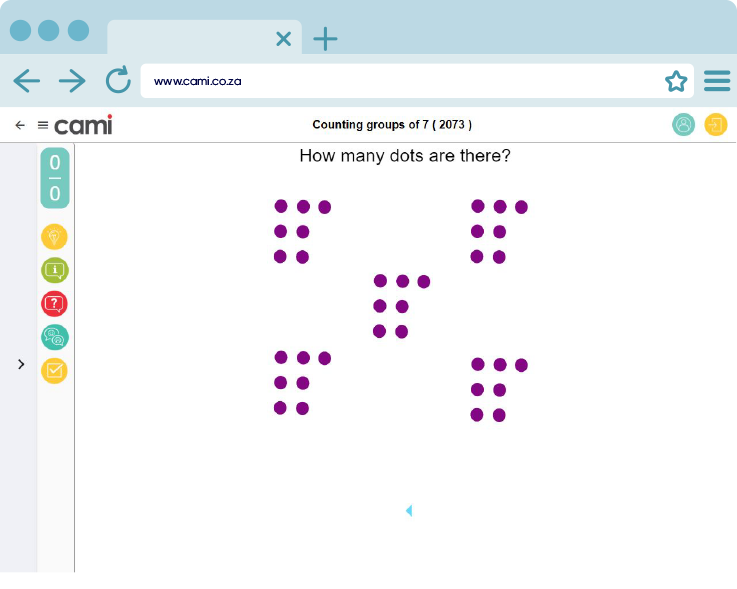Screen dimensions: 737x589
Task: Click the Cami back arrow
Action: [x=20, y=125]
